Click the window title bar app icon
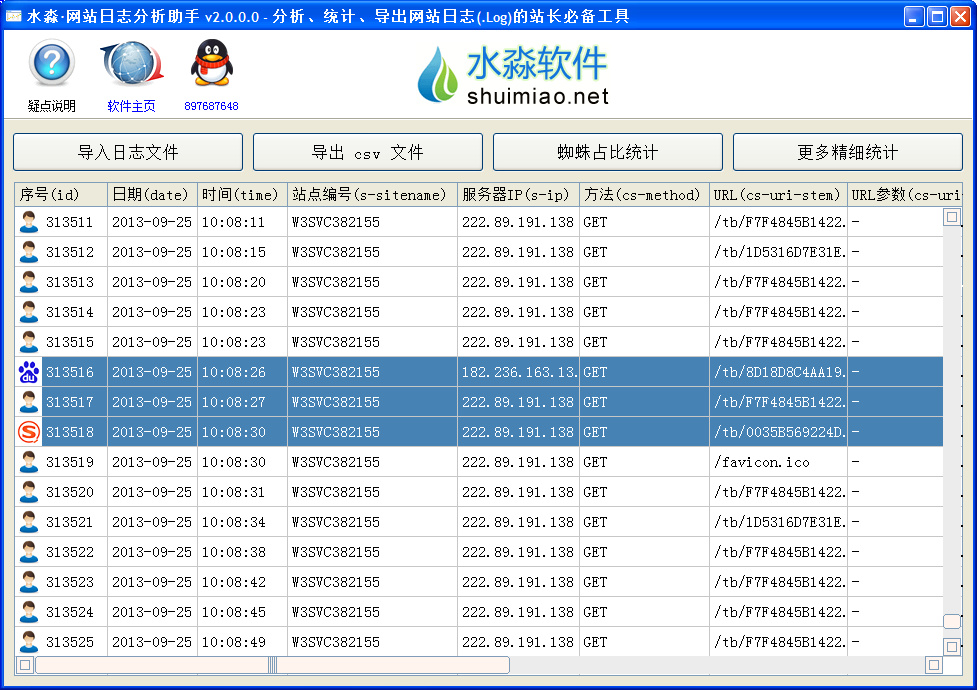This screenshot has width=977, height=690. 14,16
